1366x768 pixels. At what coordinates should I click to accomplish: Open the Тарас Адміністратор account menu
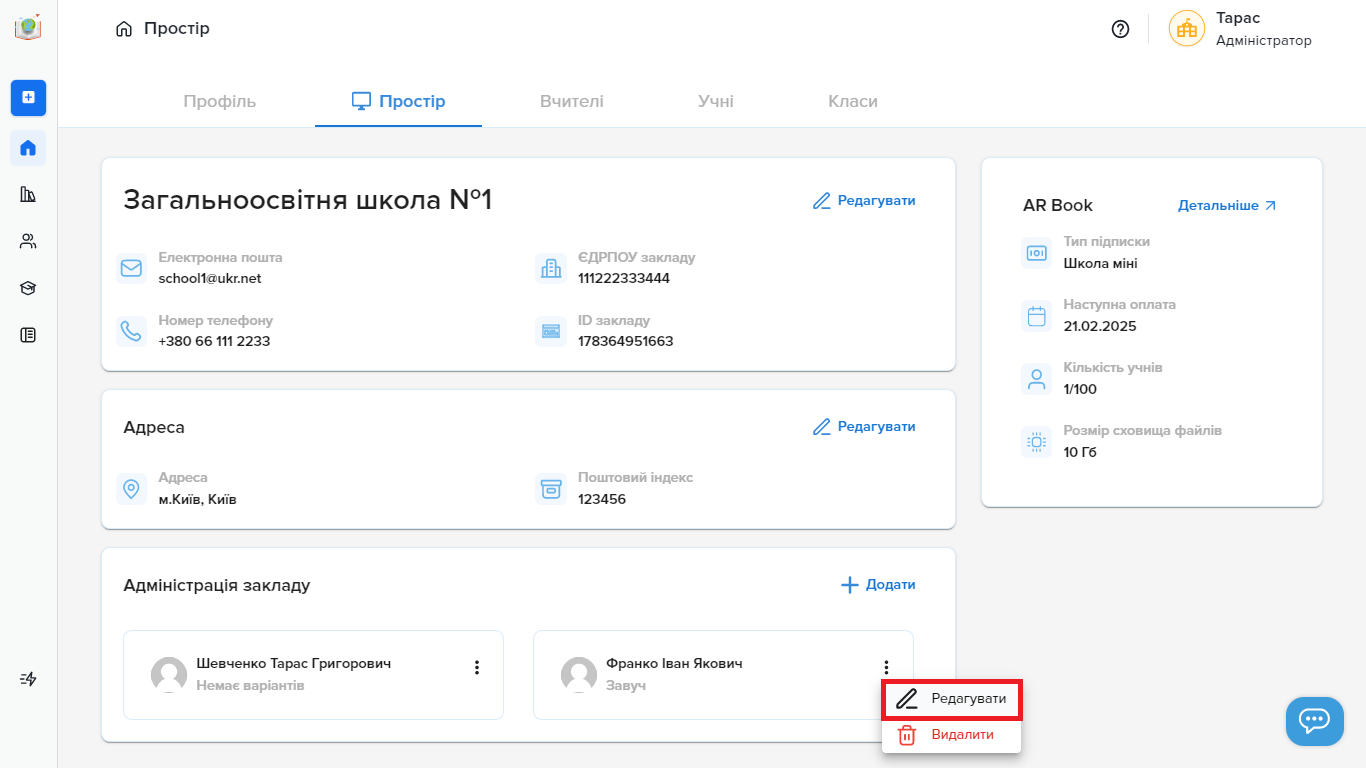tap(1240, 29)
